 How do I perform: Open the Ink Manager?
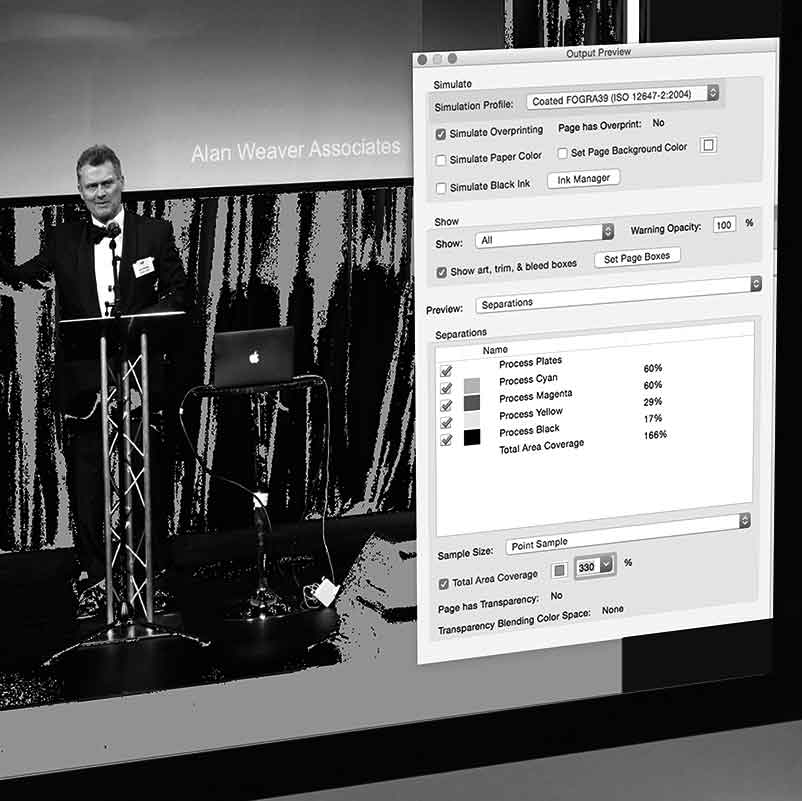(583, 178)
